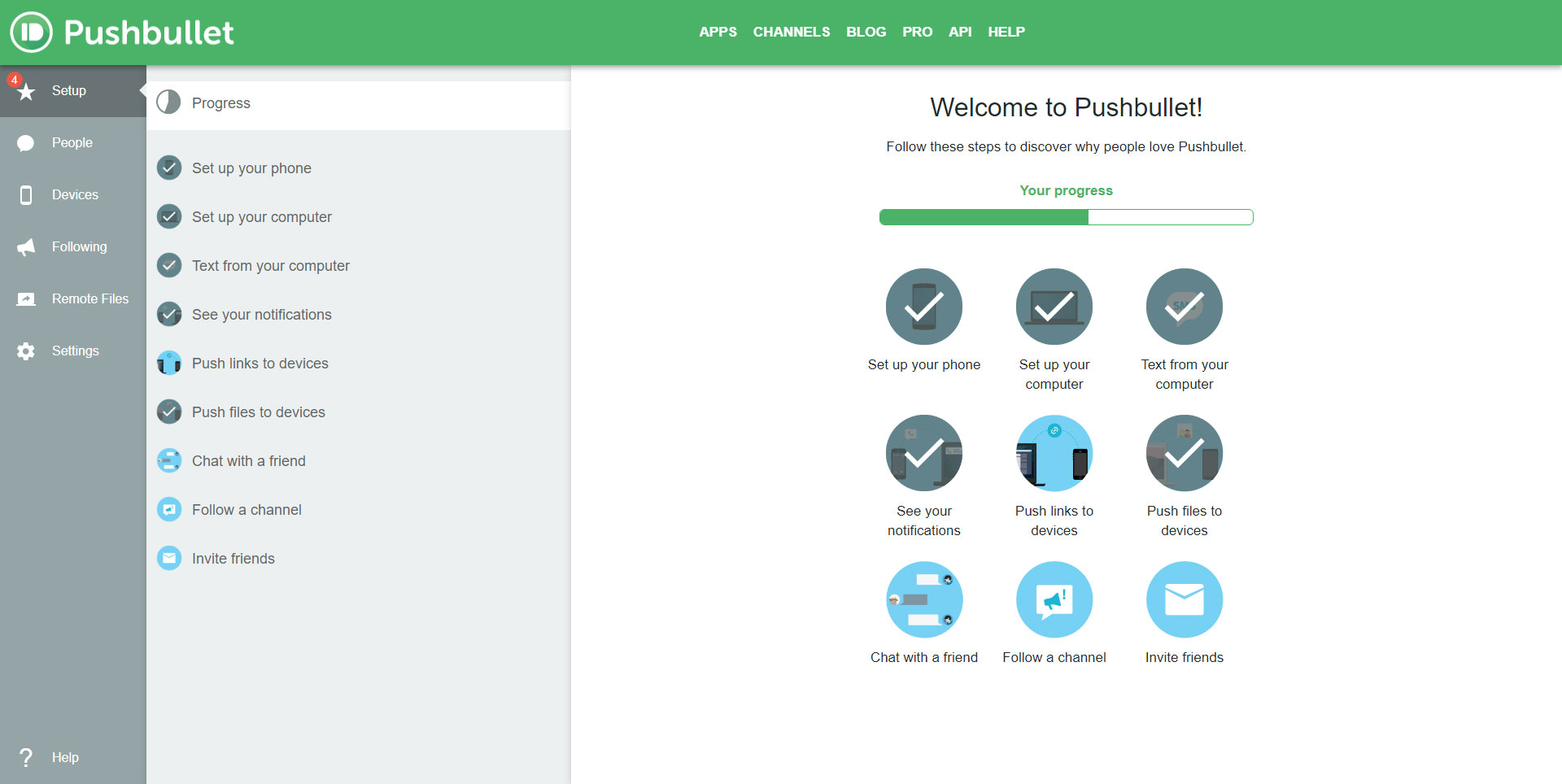Select the Set up your computer step label
The height and width of the screenshot is (784, 1562).
pos(262,217)
